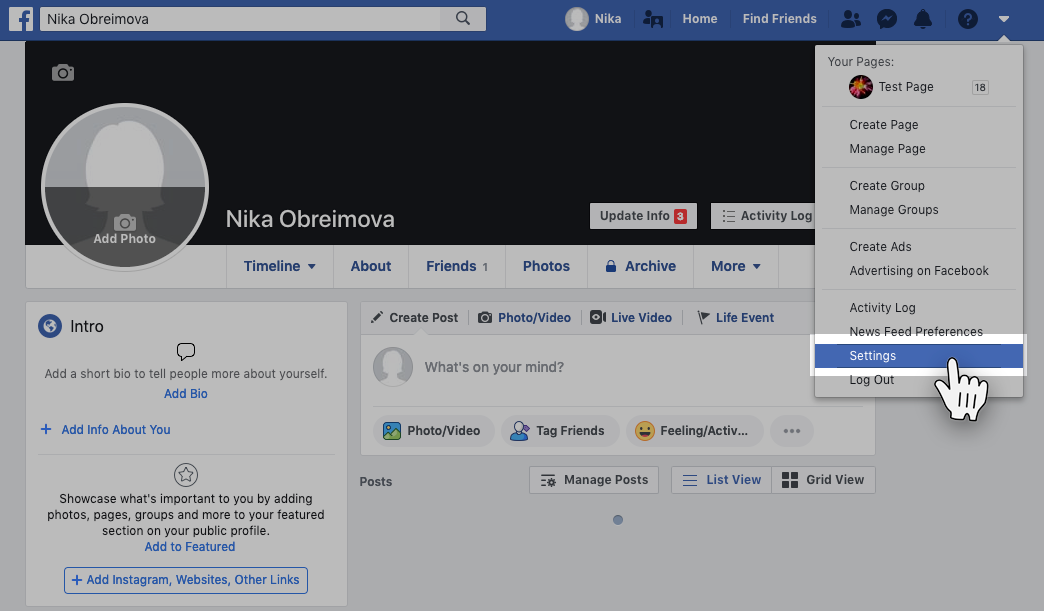
Task: Click the search field with Nika Obreimova
Action: (x=240, y=19)
